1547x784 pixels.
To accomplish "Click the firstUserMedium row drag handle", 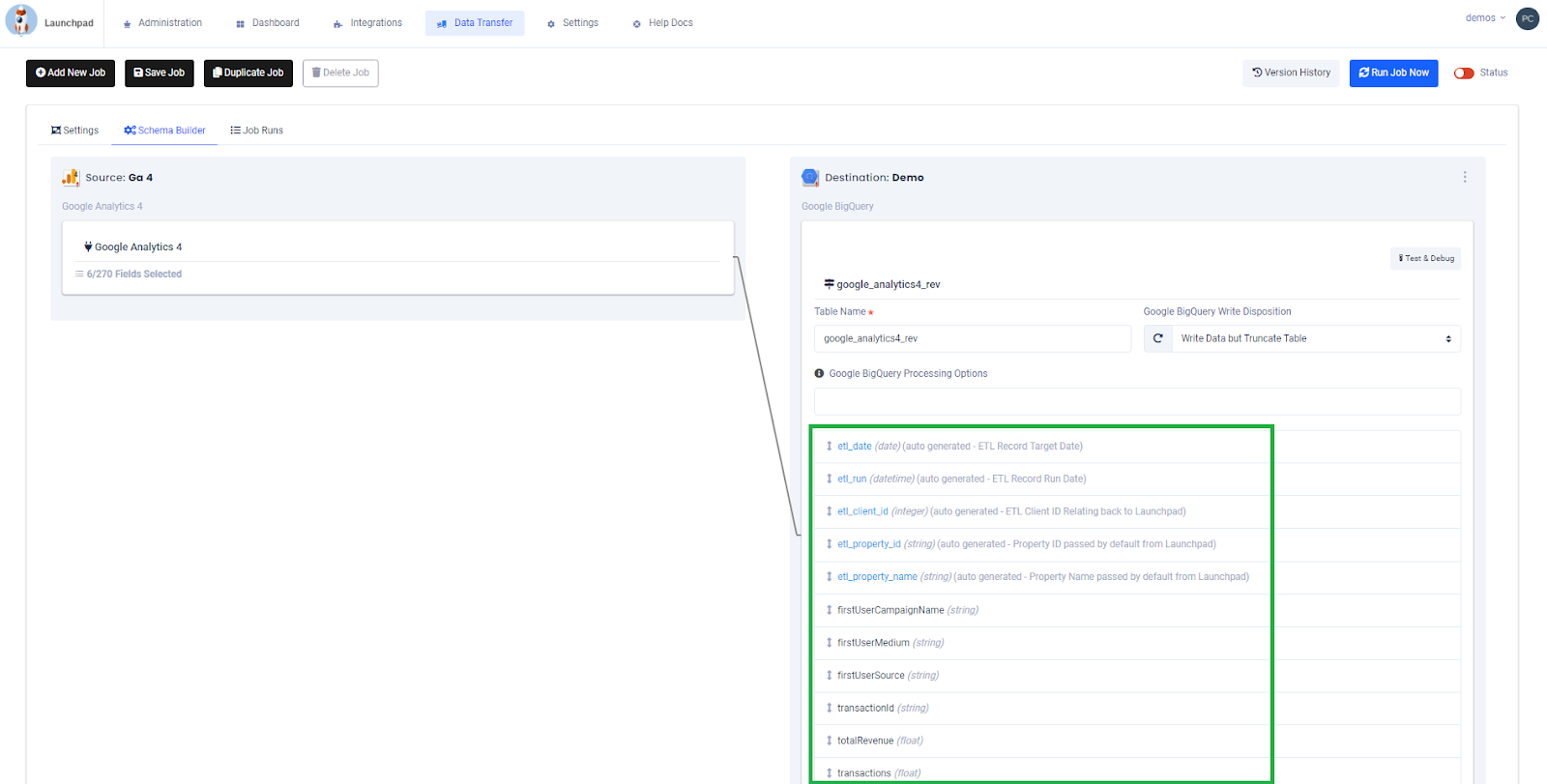I will point(829,643).
